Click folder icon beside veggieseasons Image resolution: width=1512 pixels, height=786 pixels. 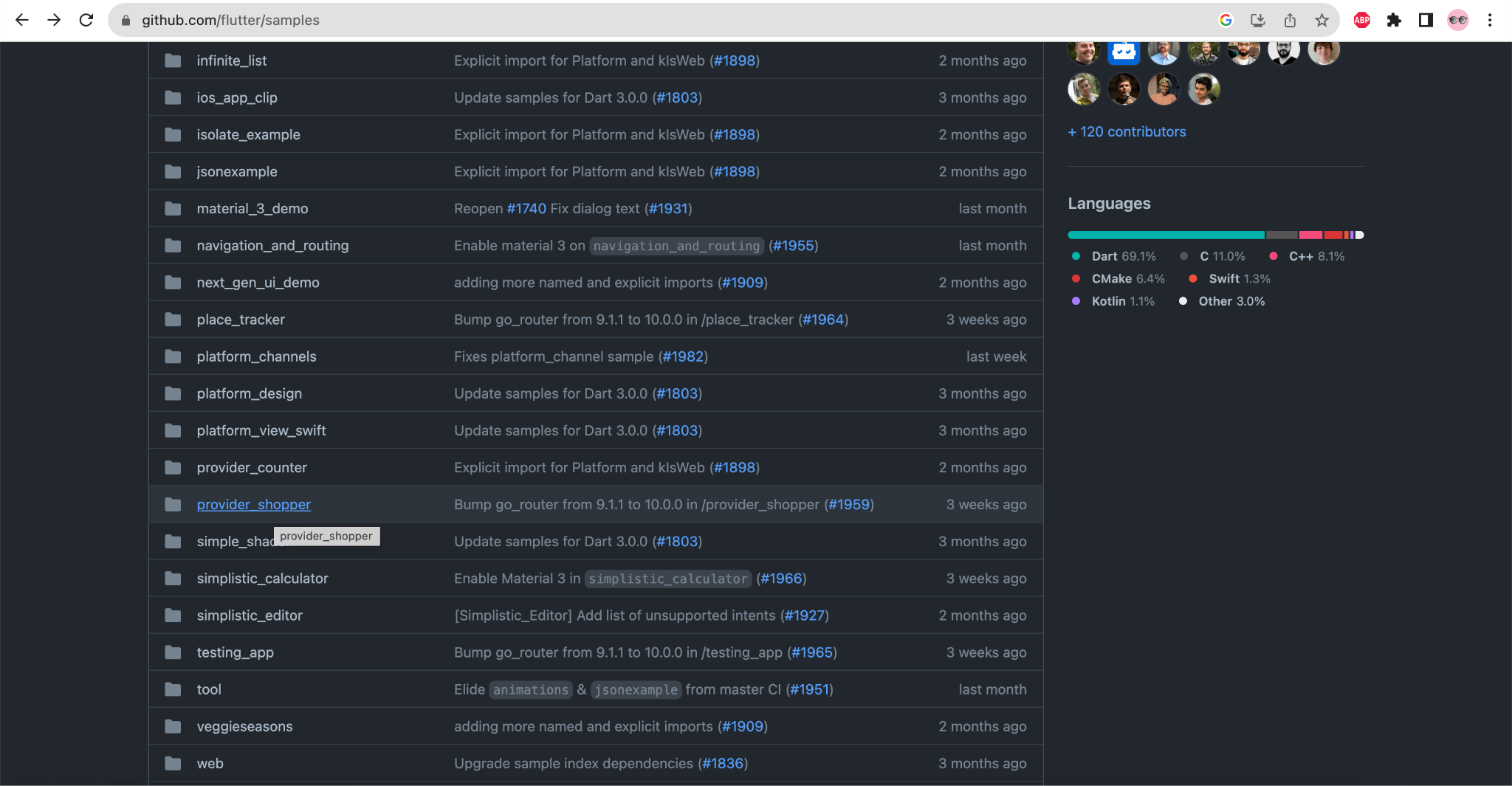(173, 725)
